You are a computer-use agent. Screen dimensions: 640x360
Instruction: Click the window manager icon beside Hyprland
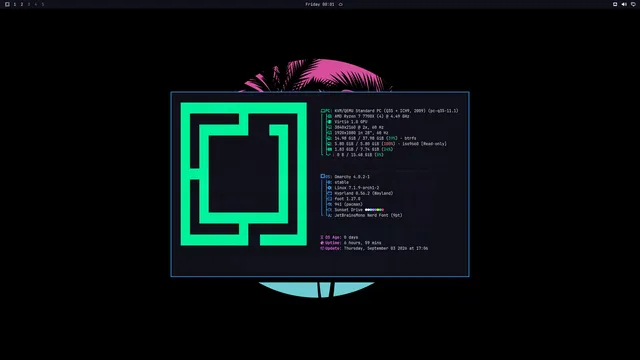pos(329,193)
